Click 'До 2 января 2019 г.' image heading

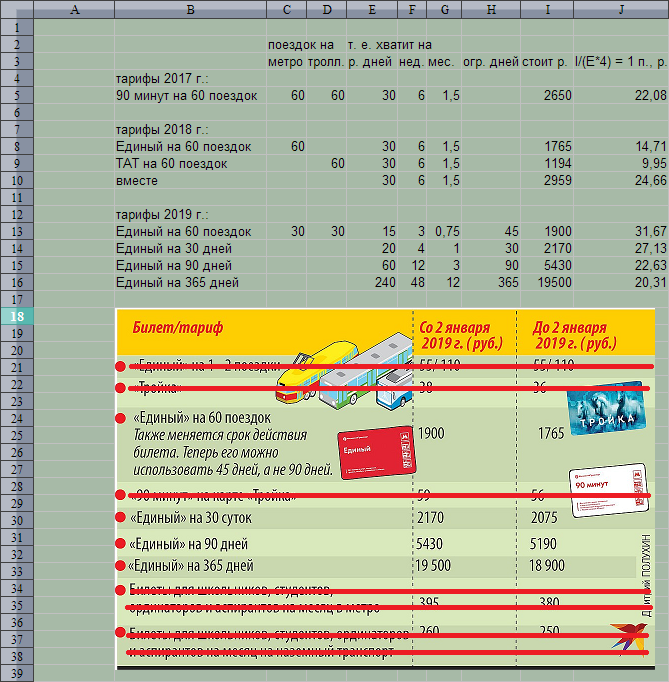[x=575, y=335]
